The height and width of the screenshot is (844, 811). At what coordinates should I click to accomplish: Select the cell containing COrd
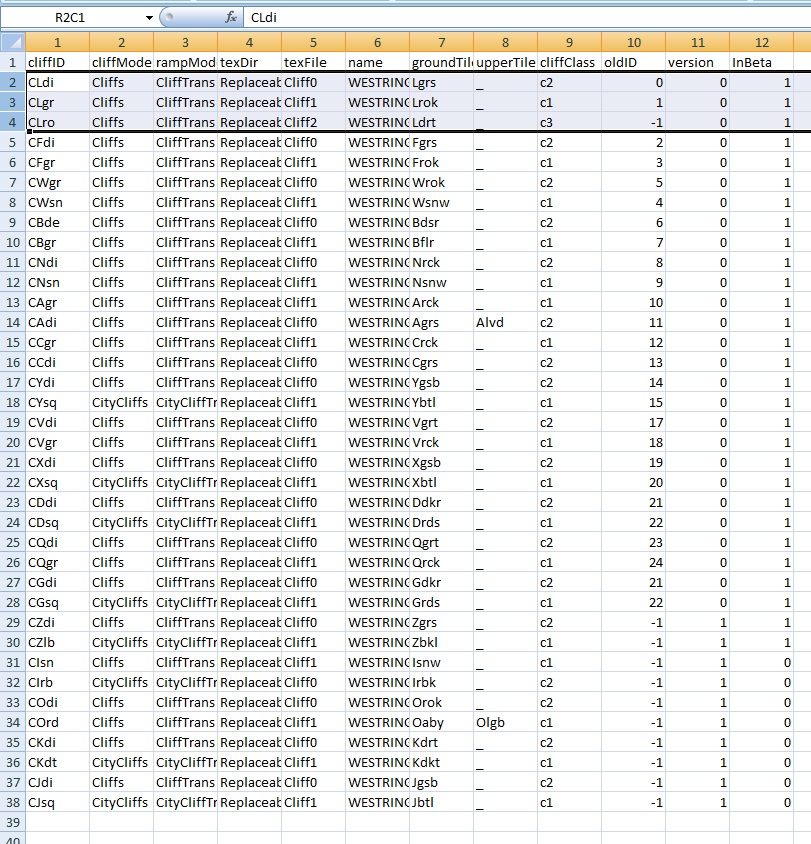pyautogui.click(x=58, y=722)
